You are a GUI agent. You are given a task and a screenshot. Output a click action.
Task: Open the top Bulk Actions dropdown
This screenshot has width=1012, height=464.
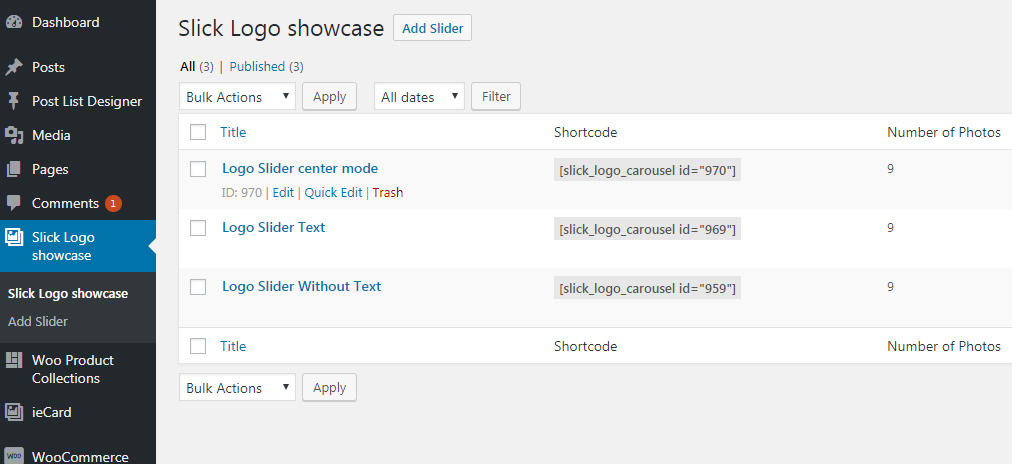click(238, 97)
